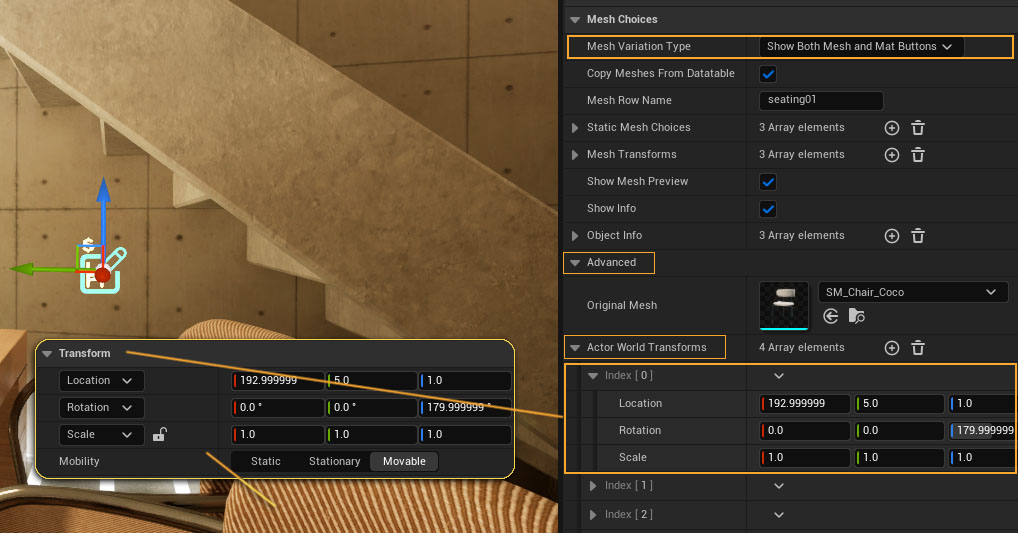Click the Original Mesh chair thumbnail
1018x533 pixels.
point(784,305)
